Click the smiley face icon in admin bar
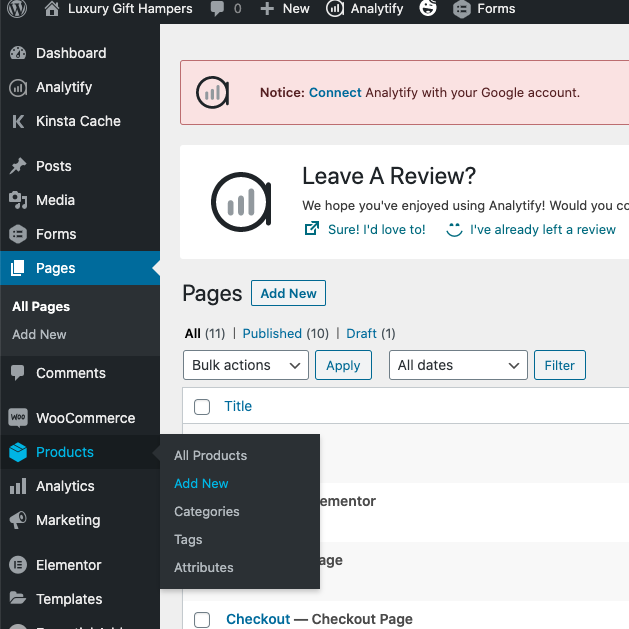This screenshot has height=629, width=629. tap(428, 8)
